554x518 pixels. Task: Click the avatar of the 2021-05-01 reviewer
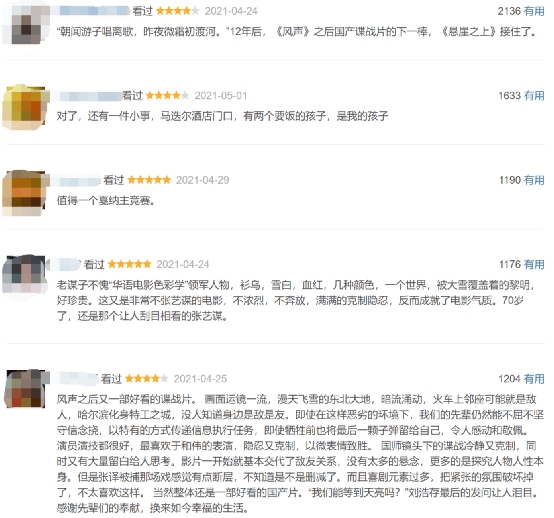tap(25, 107)
